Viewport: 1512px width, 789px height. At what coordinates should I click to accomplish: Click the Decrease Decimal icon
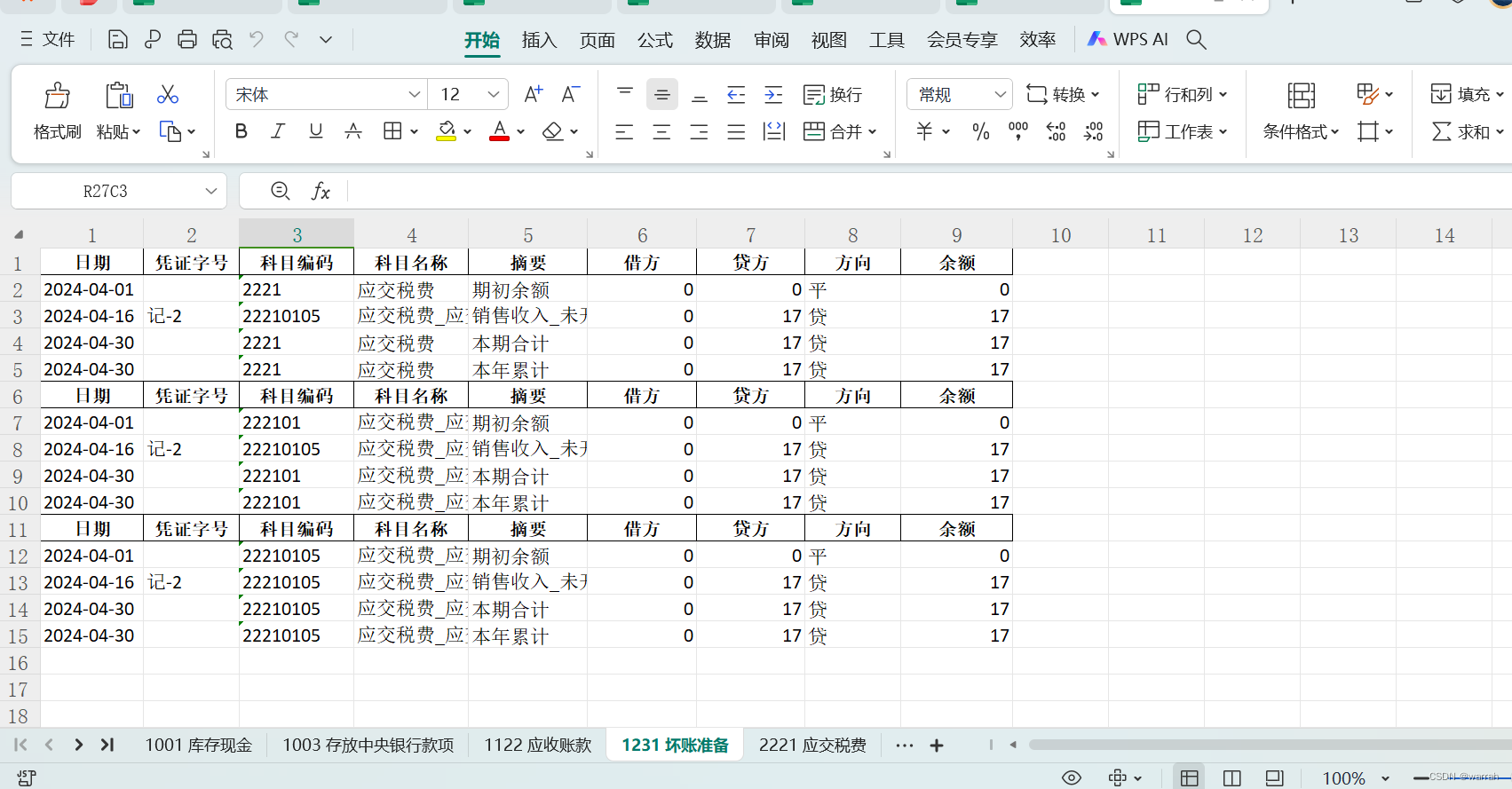click(x=1093, y=131)
